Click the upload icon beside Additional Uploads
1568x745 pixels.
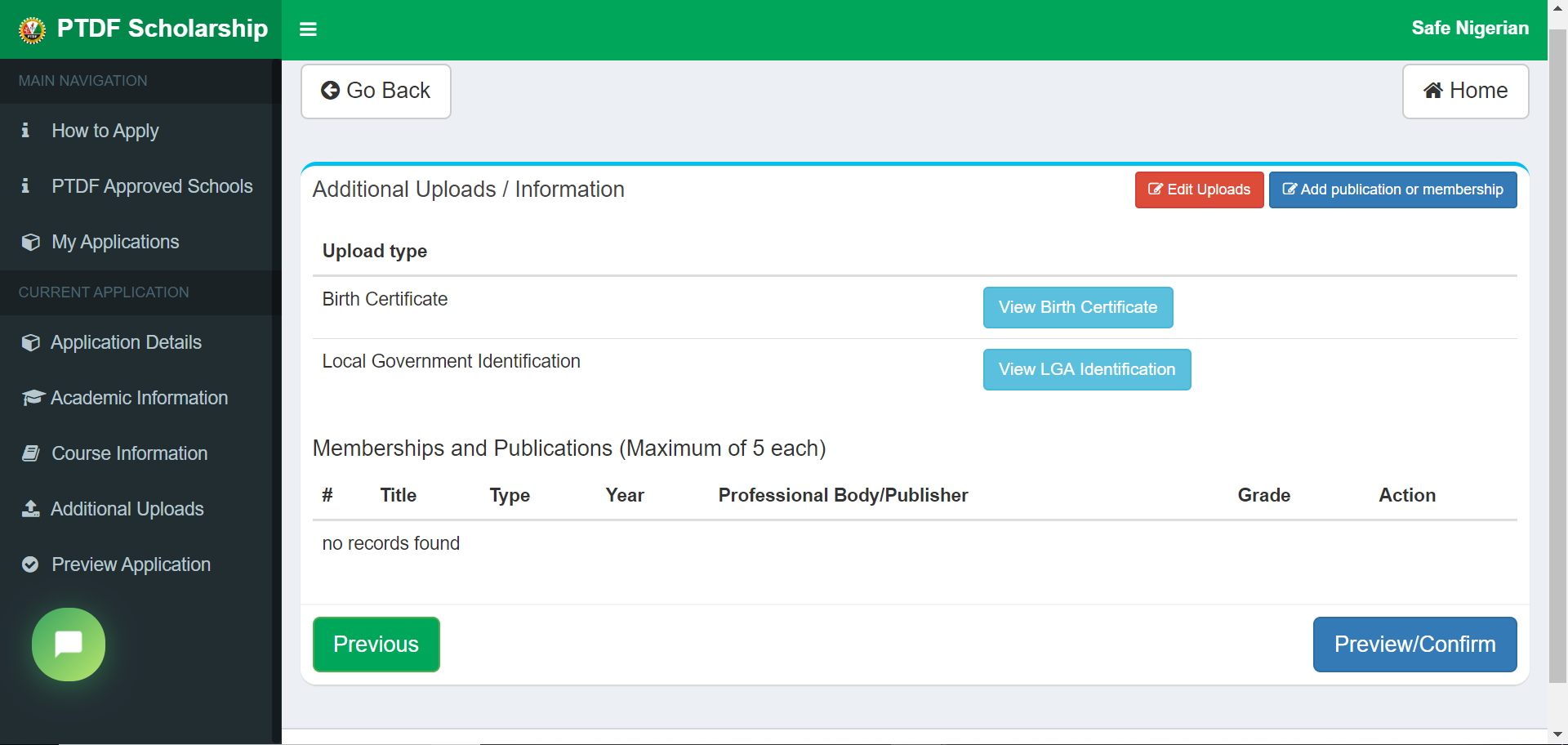click(x=30, y=509)
